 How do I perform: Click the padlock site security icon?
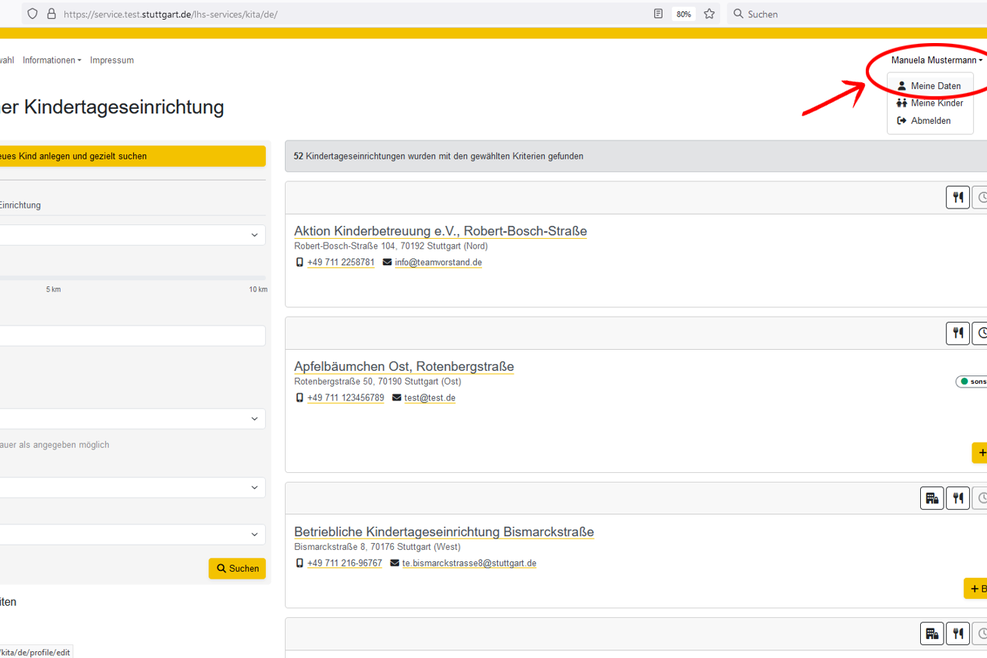pos(51,14)
